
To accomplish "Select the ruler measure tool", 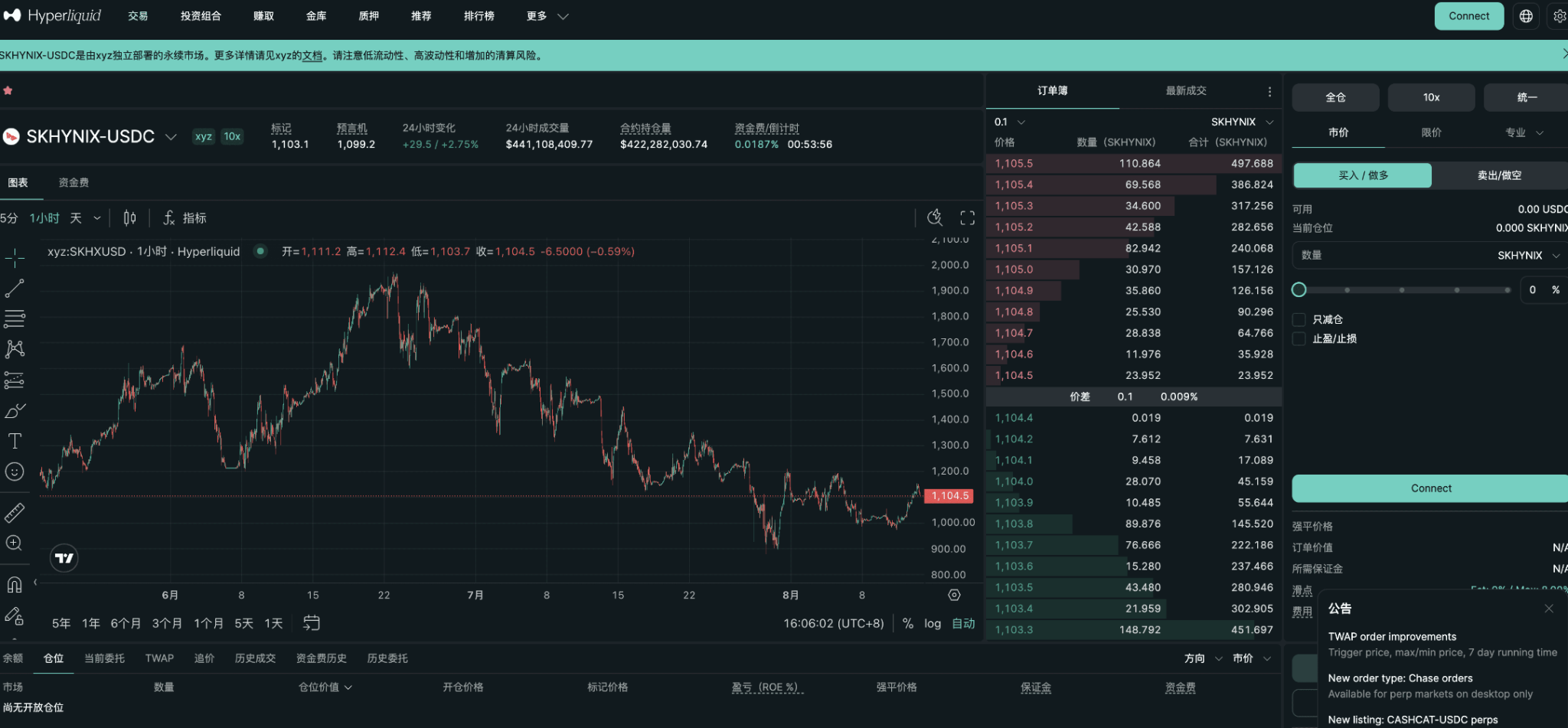I will click(x=15, y=512).
